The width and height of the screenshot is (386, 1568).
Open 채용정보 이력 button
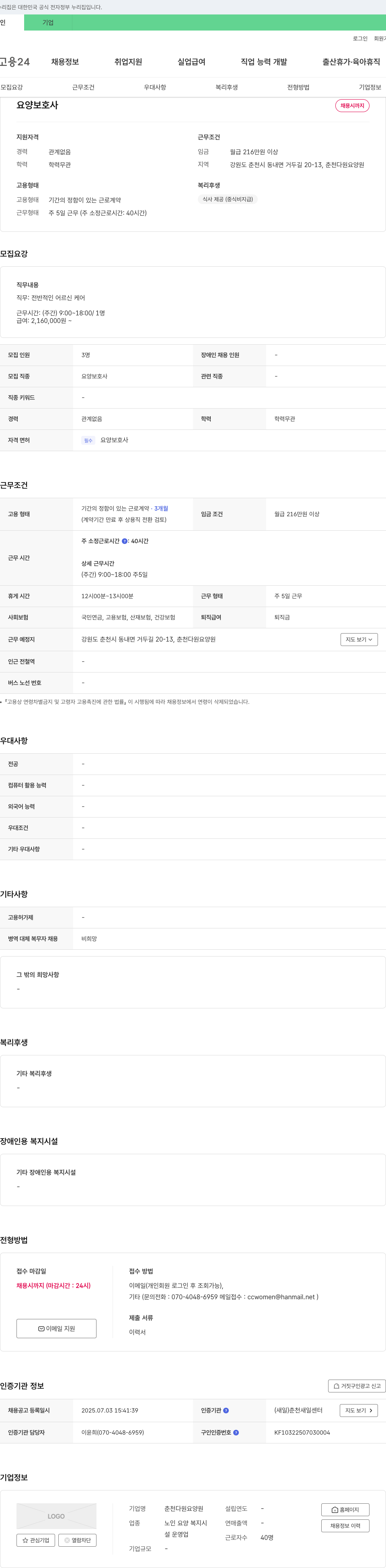pos(345,1526)
